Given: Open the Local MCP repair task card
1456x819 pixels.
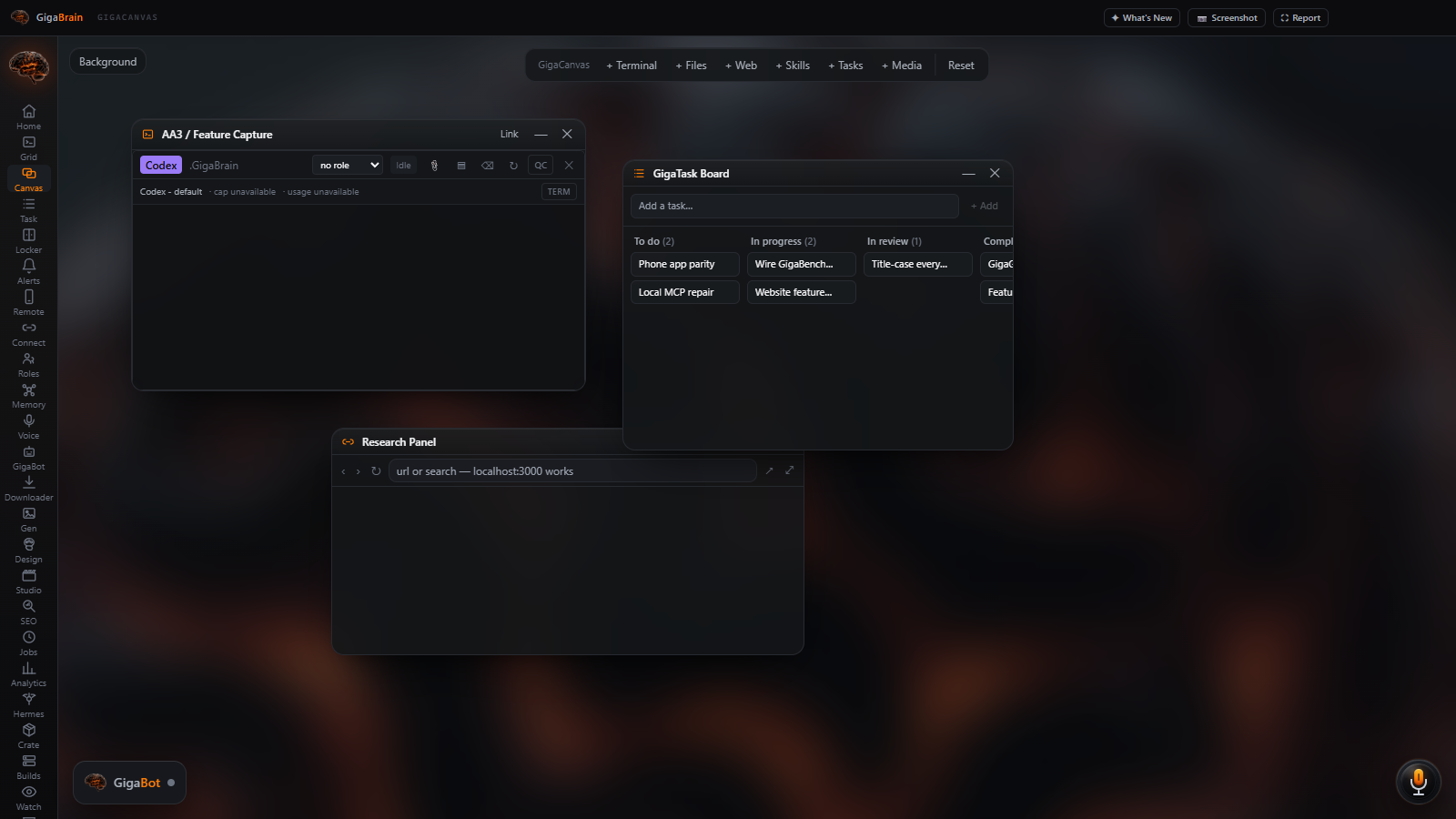Looking at the screenshot, I should [x=684, y=293].
